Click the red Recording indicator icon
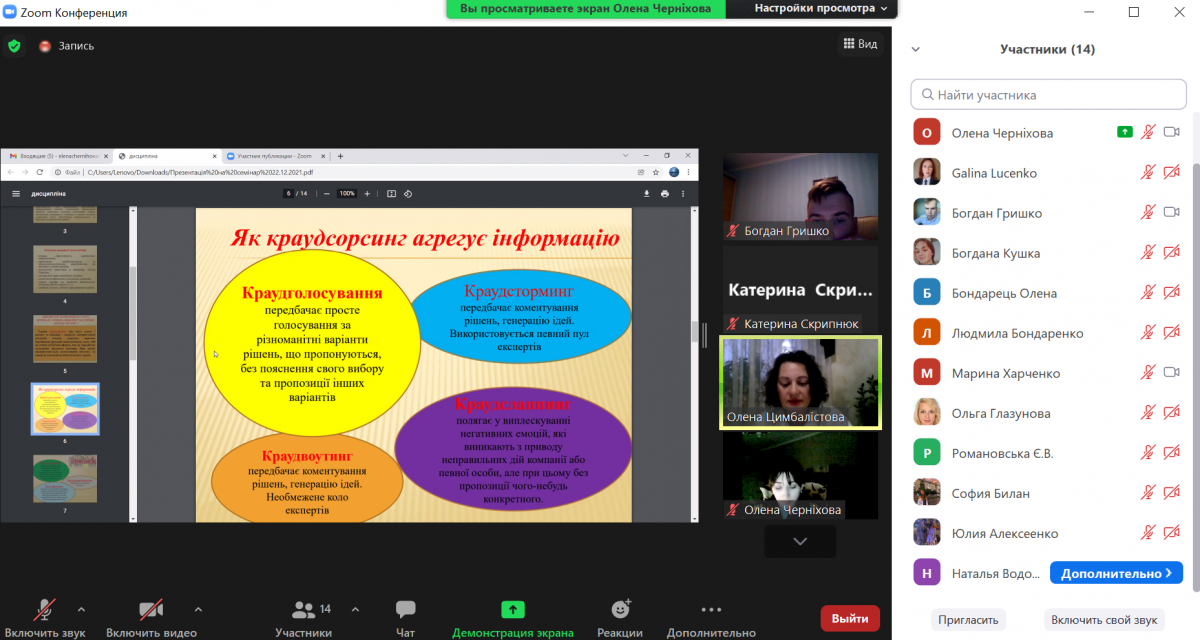The width and height of the screenshot is (1200, 640). (45, 46)
